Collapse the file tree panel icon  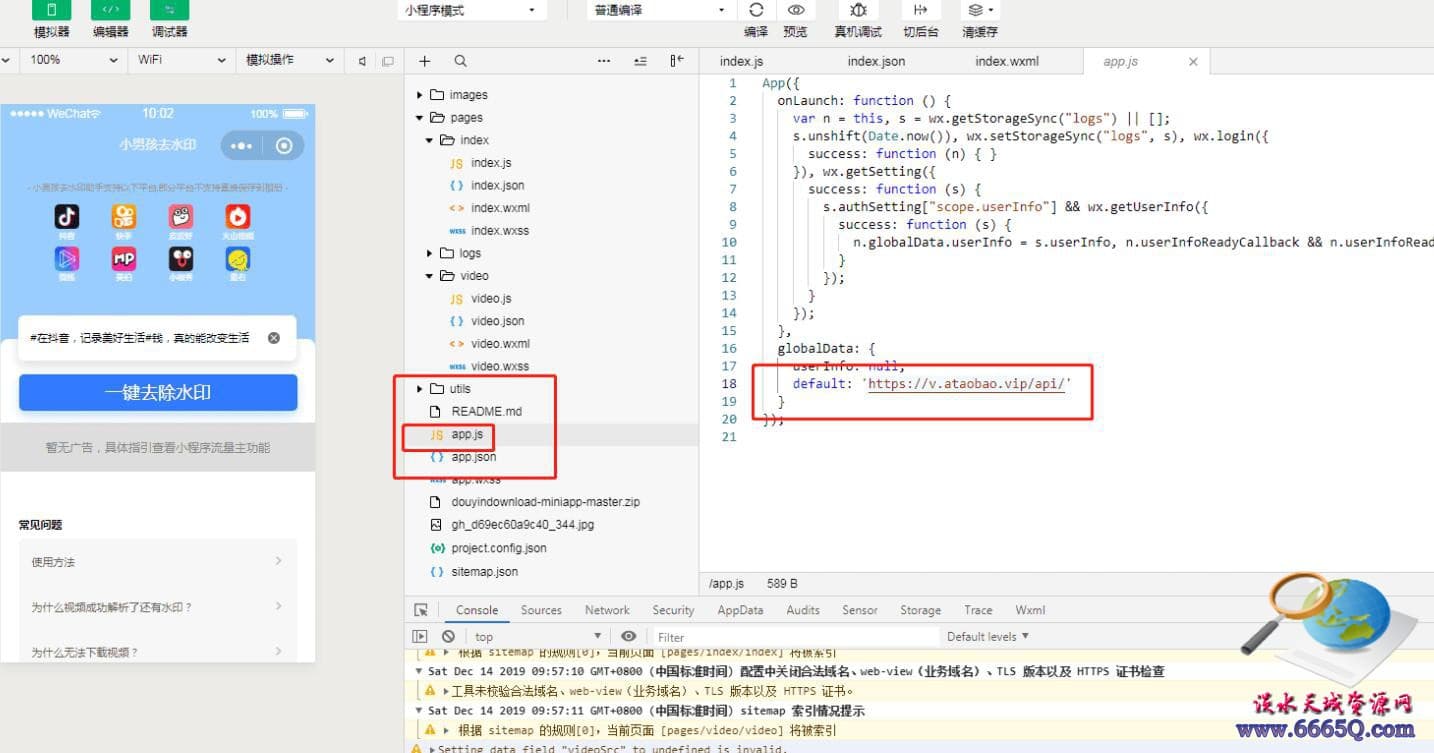[677, 61]
